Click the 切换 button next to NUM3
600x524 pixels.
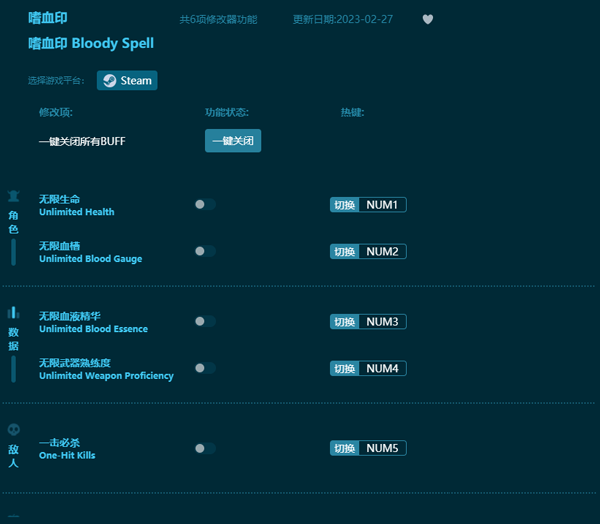pos(344,322)
